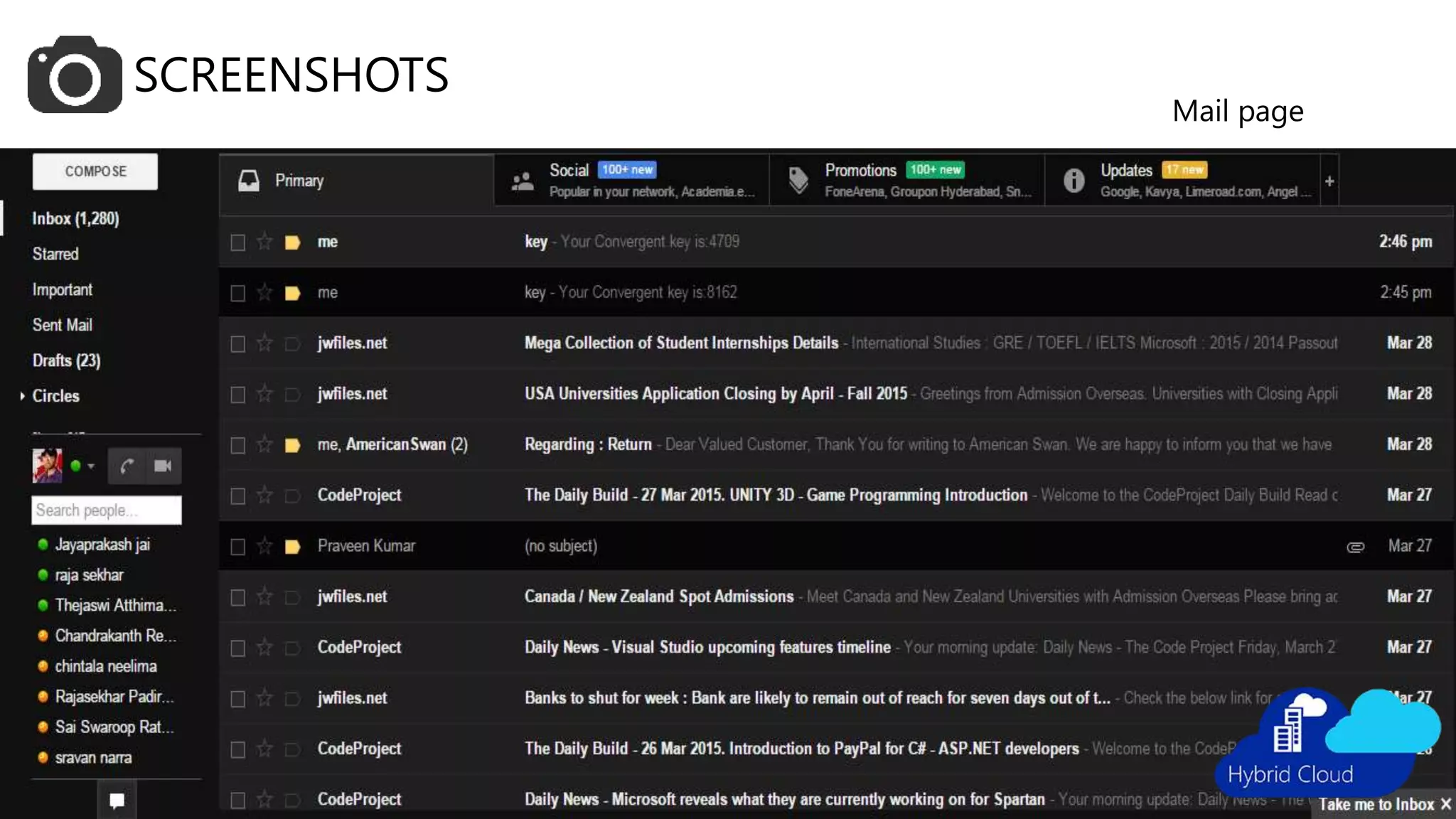Click the profile photo in chat panel
The image size is (1456, 819).
48,466
